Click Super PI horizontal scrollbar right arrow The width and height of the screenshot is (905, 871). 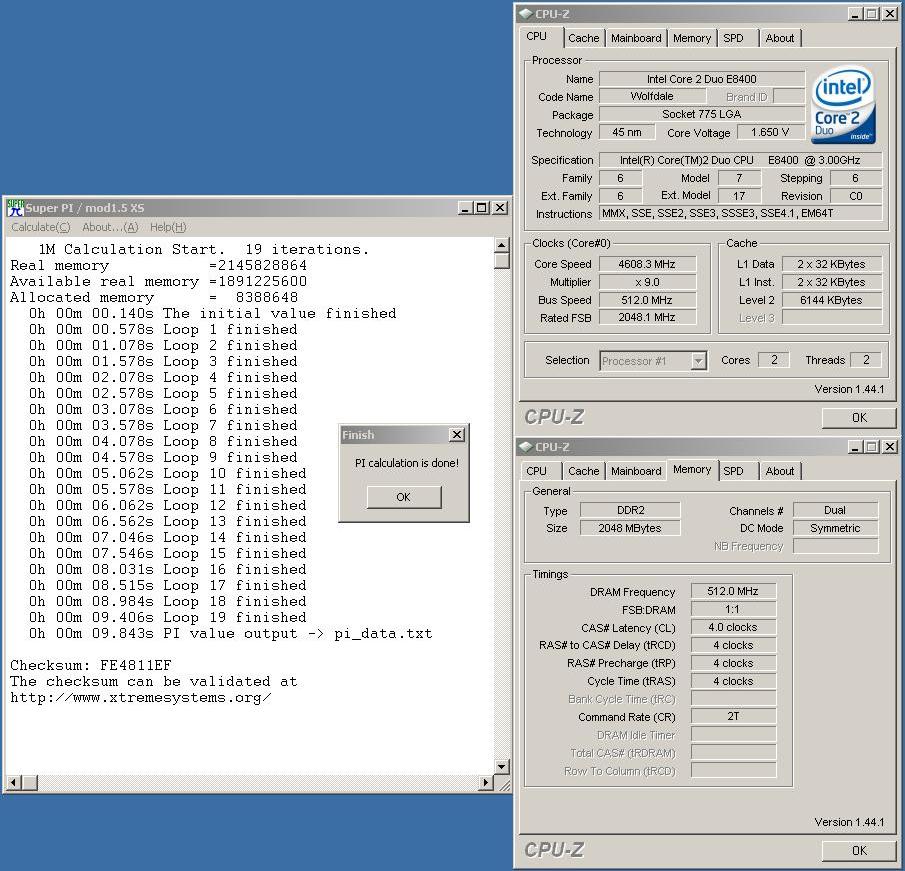click(x=487, y=783)
